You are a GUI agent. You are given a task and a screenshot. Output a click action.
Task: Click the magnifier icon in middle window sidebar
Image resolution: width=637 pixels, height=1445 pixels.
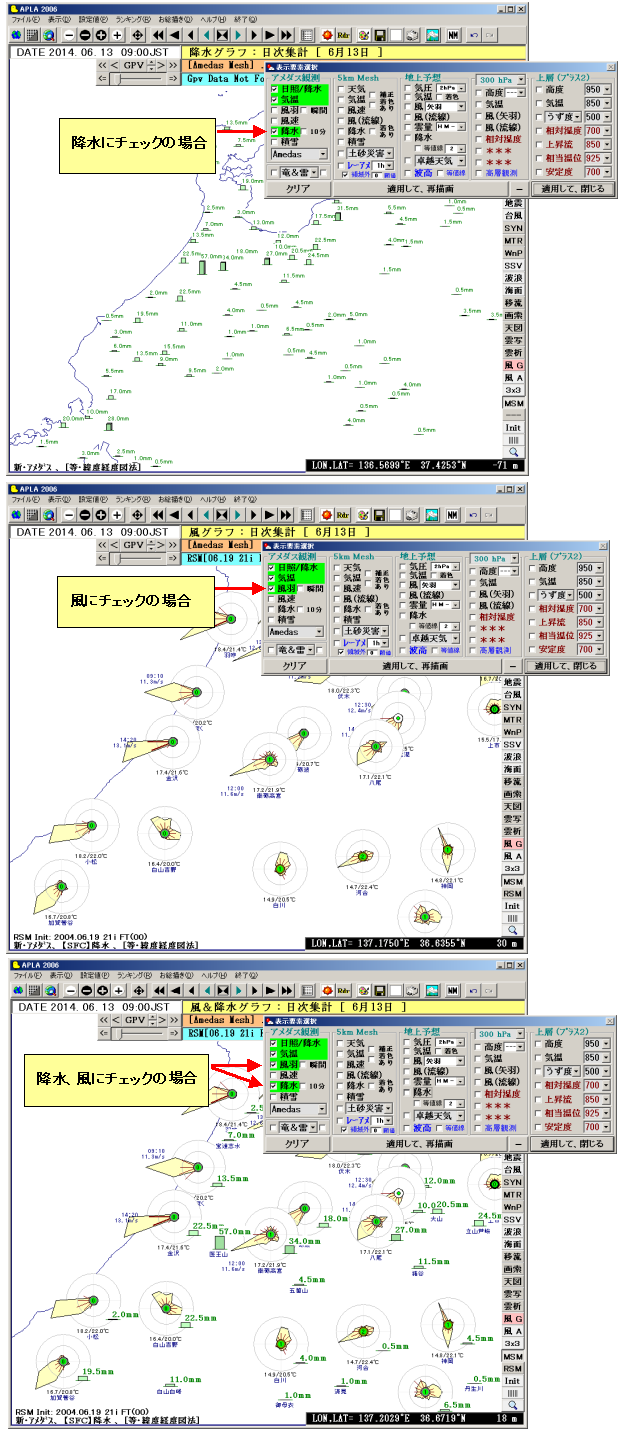[x=512, y=929]
